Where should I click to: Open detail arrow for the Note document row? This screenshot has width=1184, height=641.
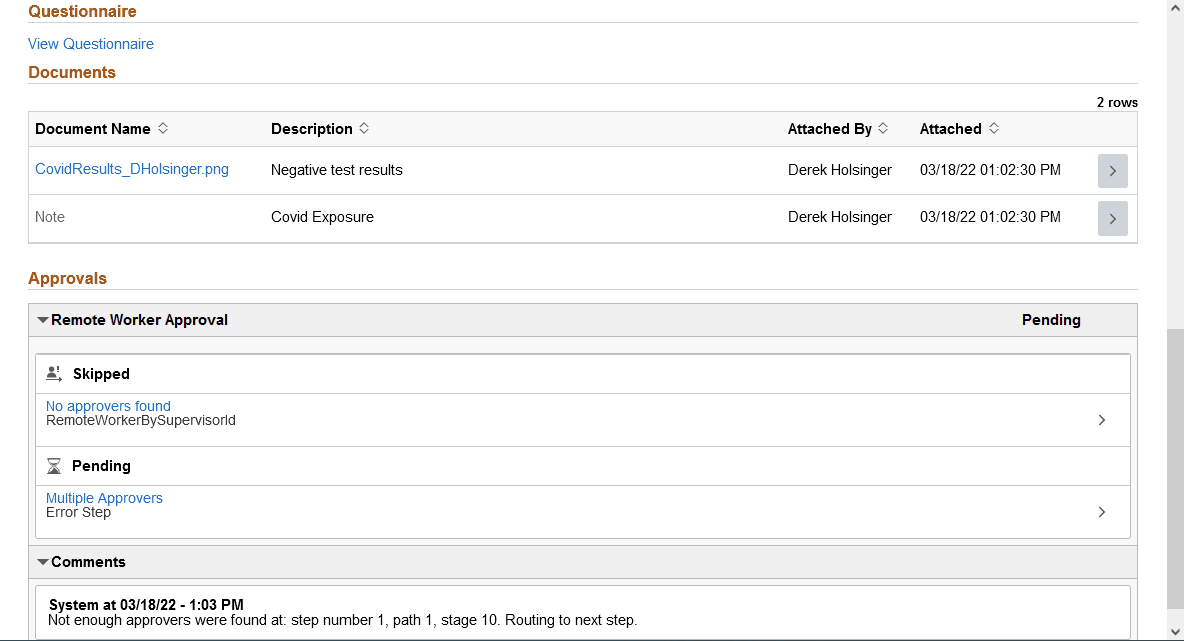[1112, 218]
